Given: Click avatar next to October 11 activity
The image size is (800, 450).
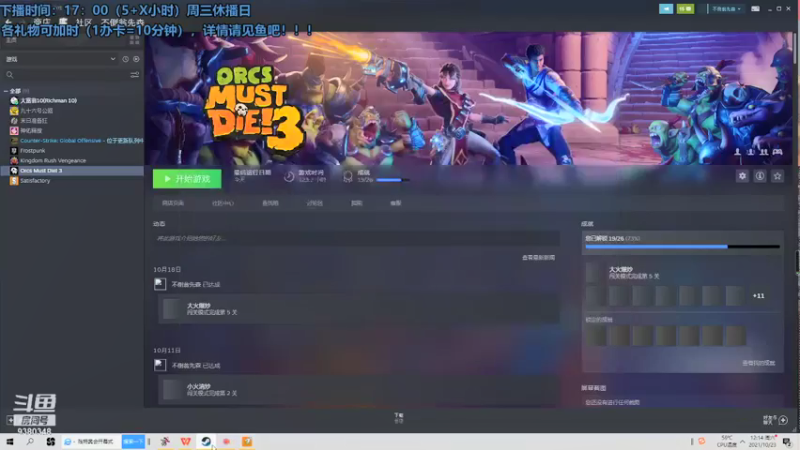Looking at the screenshot, I should [160, 365].
